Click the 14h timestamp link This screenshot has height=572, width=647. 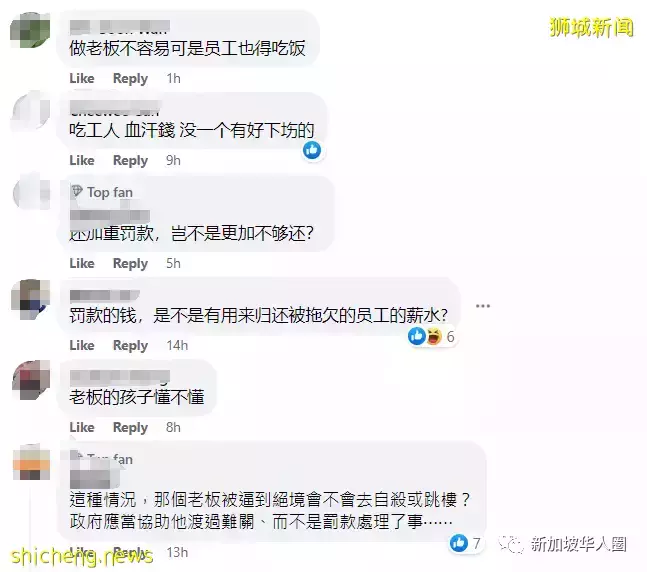(x=177, y=345)
